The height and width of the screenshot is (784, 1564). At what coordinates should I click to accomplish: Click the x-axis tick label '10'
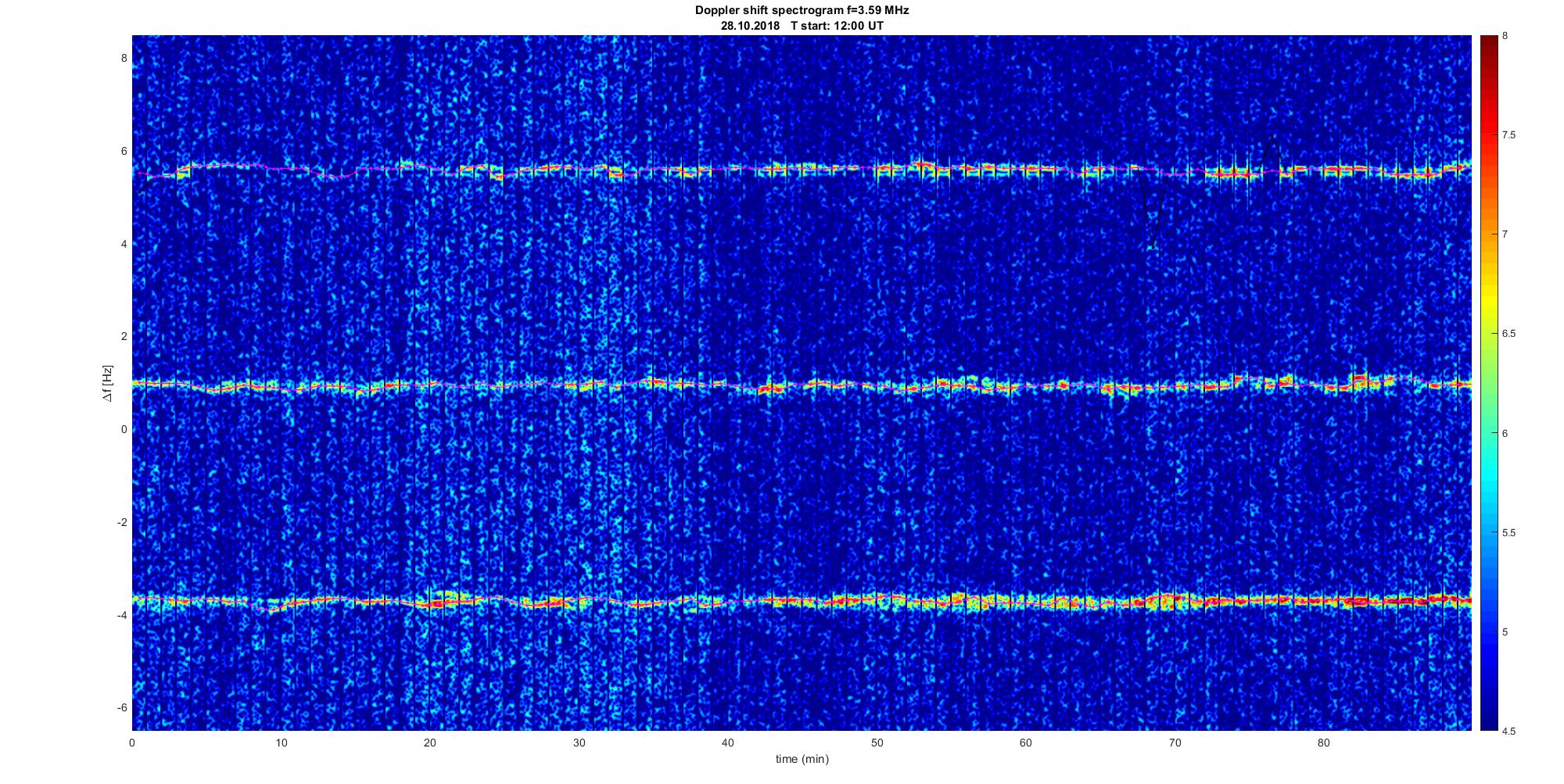[x=281, y=743]
